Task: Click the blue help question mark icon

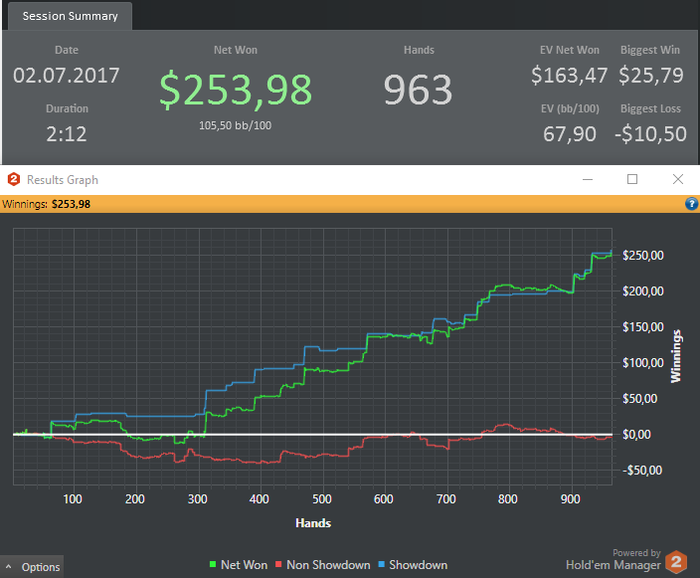Action: (x=692, y=204)
